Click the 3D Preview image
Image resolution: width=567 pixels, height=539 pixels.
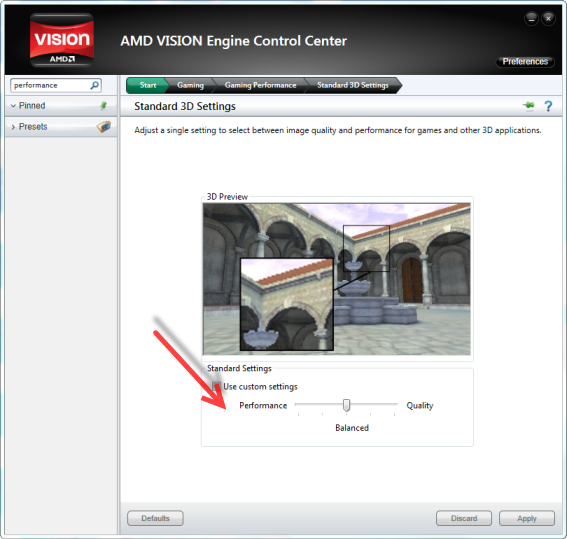click(337, 279)
